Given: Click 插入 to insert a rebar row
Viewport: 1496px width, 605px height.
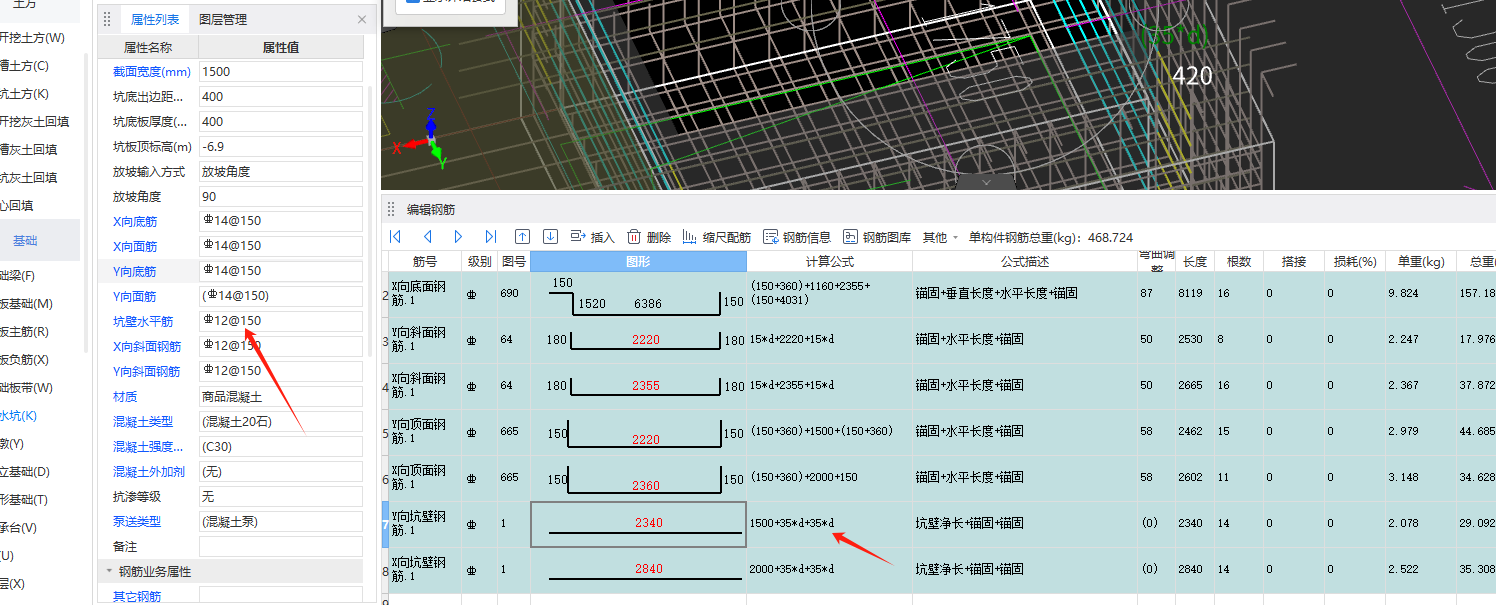Looking at the screenshot, I should [x=592, y=237].
